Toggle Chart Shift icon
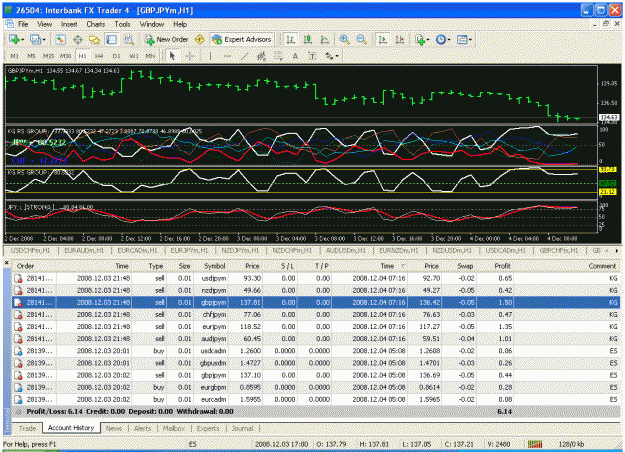 pos(399,39)
